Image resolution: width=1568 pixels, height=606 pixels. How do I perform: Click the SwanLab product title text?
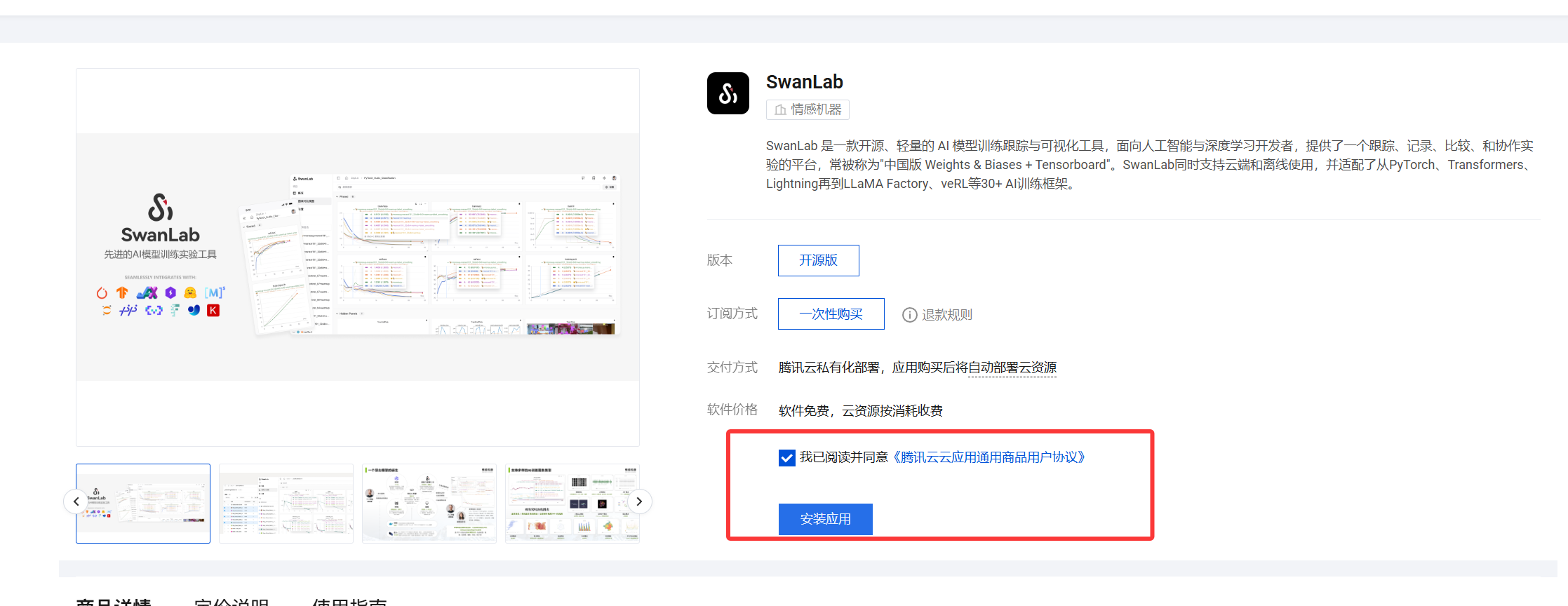coord(804,82)
